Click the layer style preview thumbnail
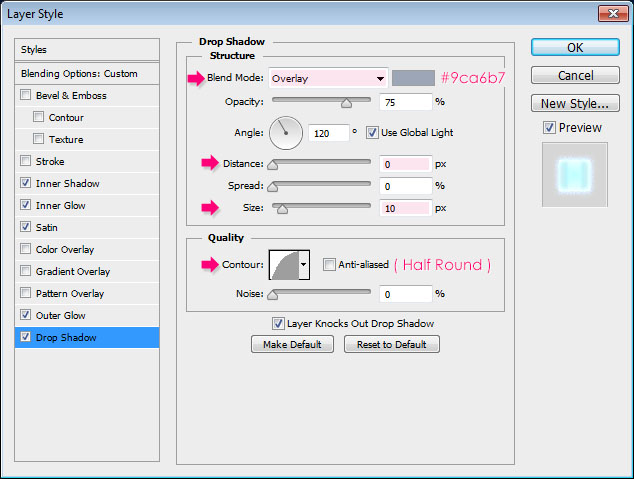 (574, 173)
